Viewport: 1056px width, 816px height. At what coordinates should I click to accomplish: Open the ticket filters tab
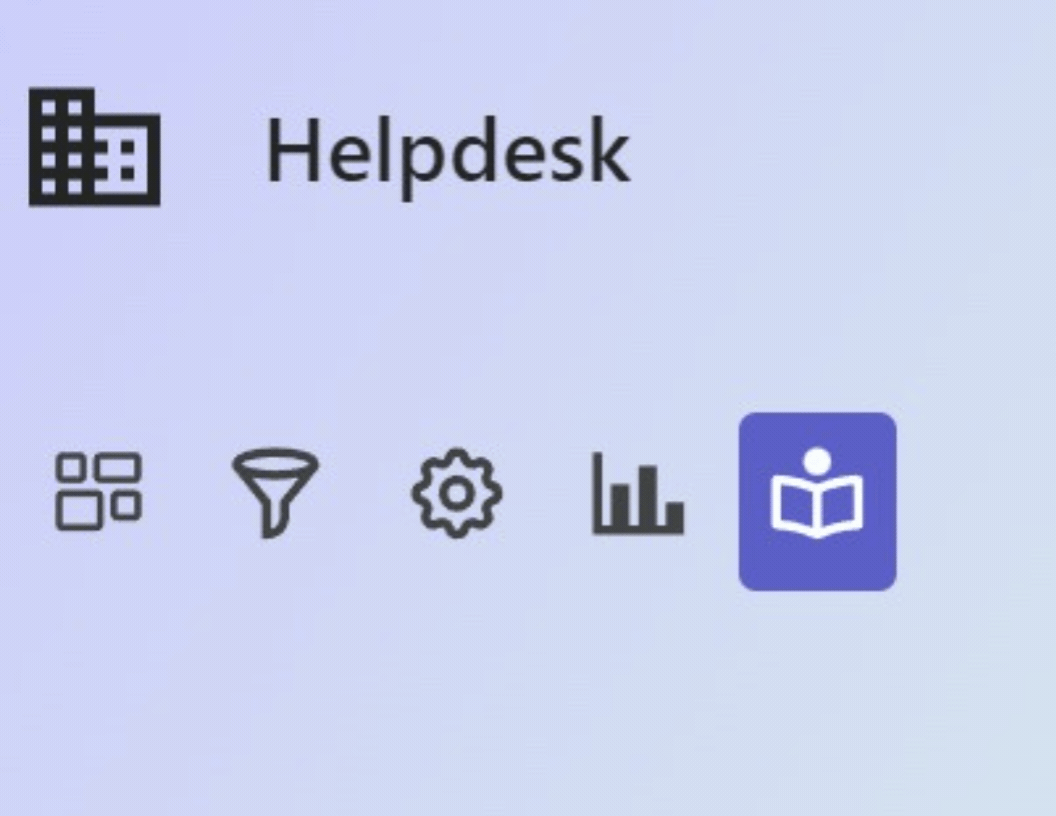point(275,493)
